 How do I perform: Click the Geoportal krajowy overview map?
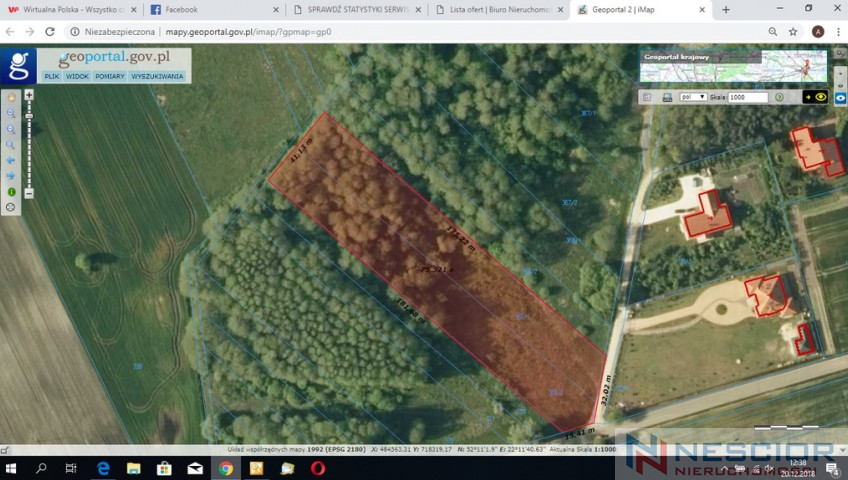pos(733,66)
